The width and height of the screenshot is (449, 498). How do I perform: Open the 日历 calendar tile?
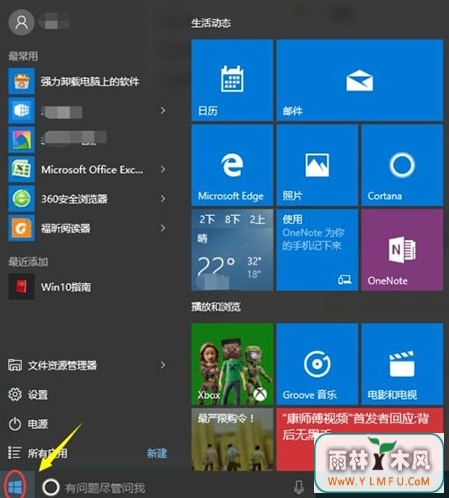pos(232,80)
